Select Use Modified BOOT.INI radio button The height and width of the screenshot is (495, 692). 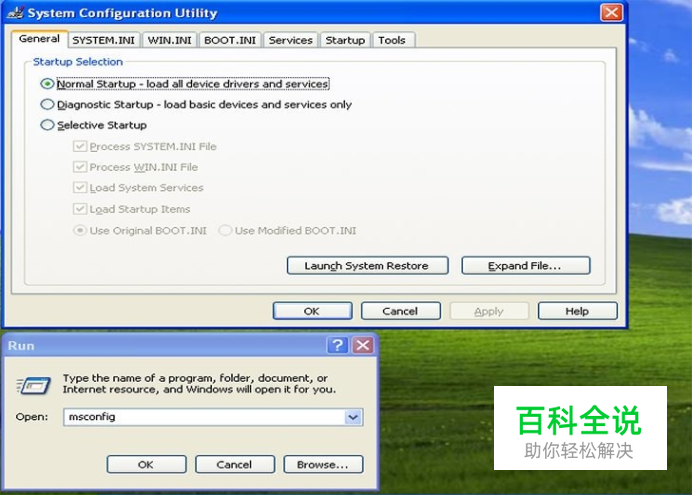pyautogui.click(x=225, y=230)
